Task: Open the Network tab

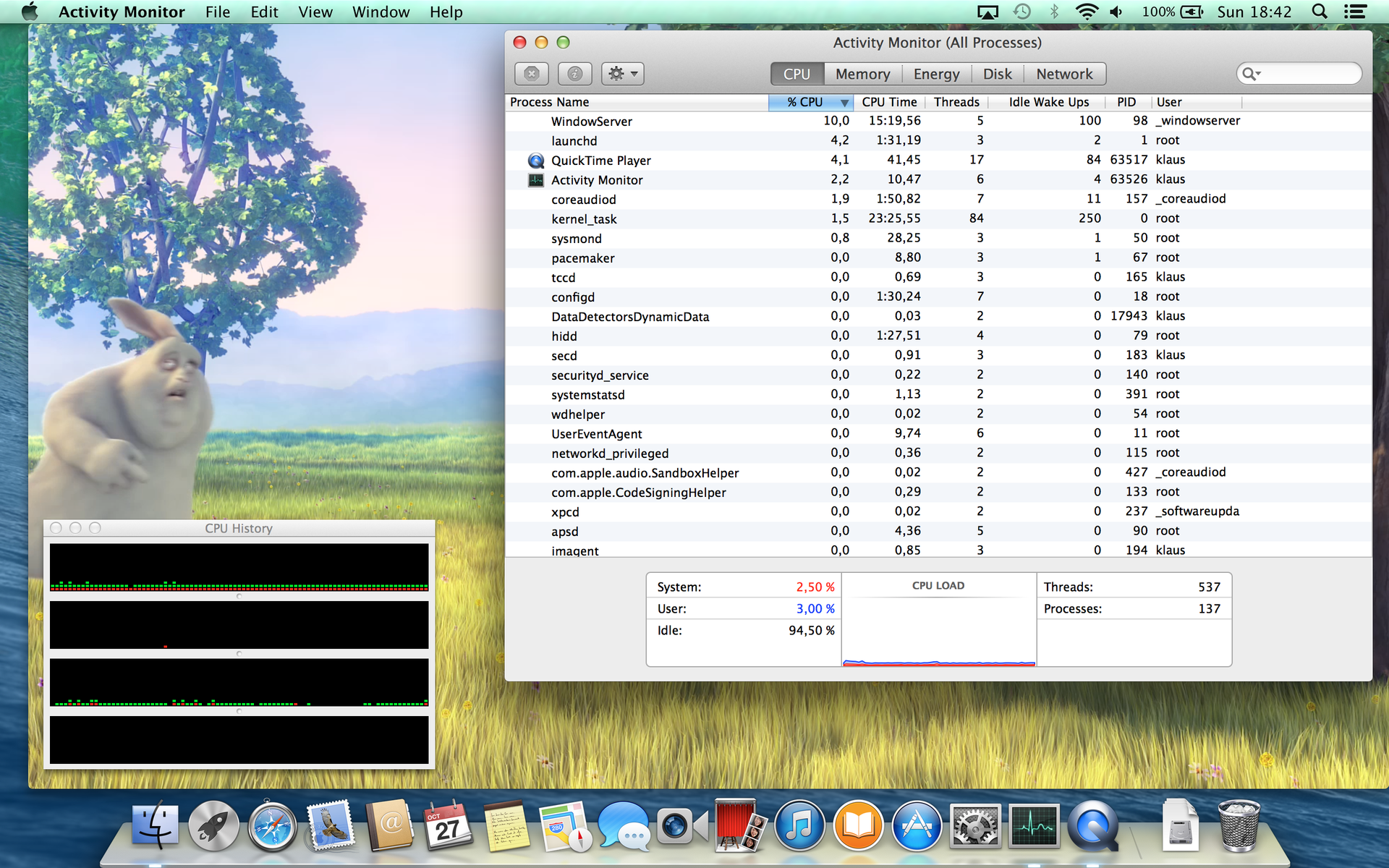Action: (x=1064, y=74)
